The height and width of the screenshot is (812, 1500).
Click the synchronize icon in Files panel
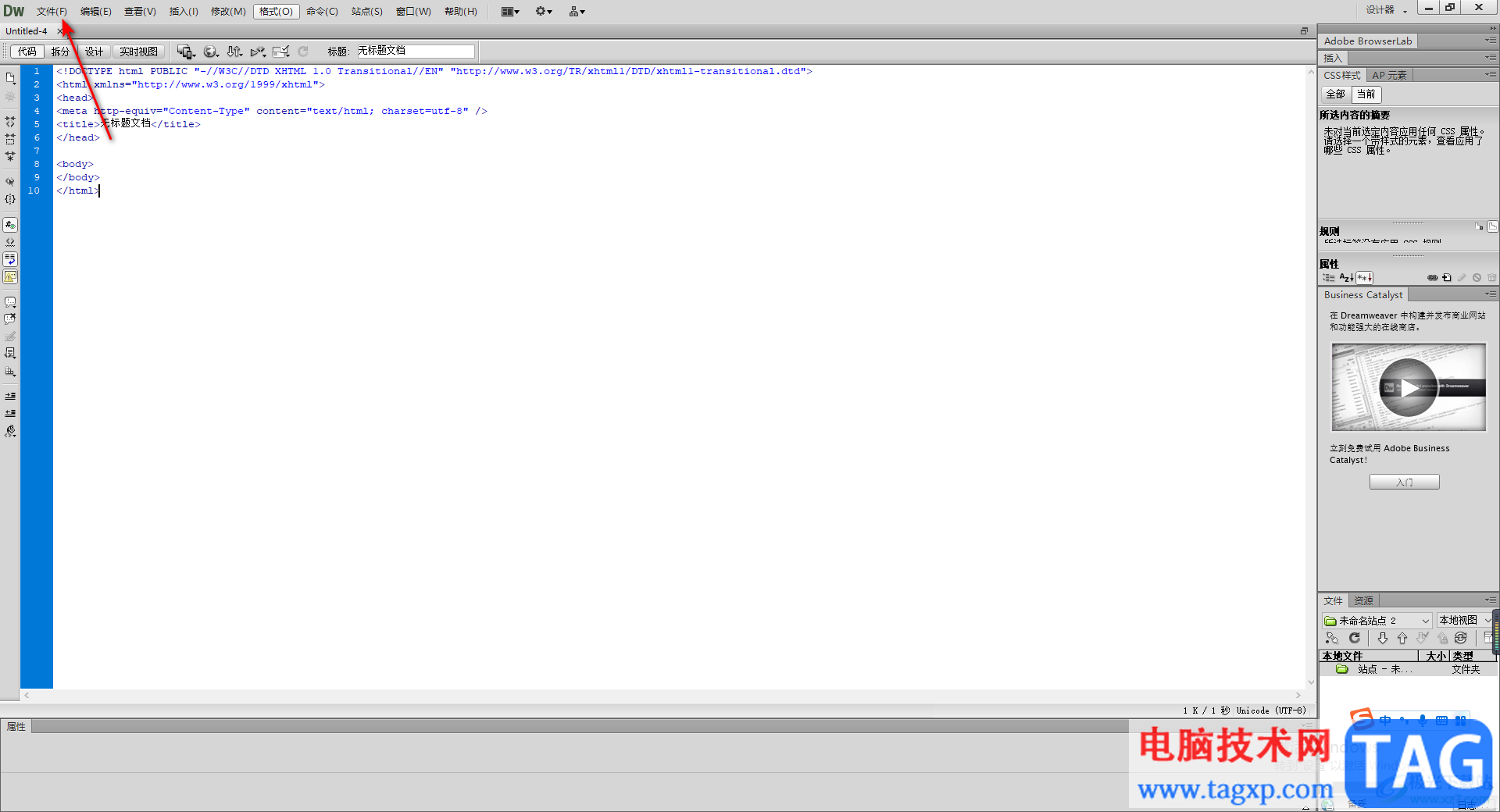pos(1461,638)
